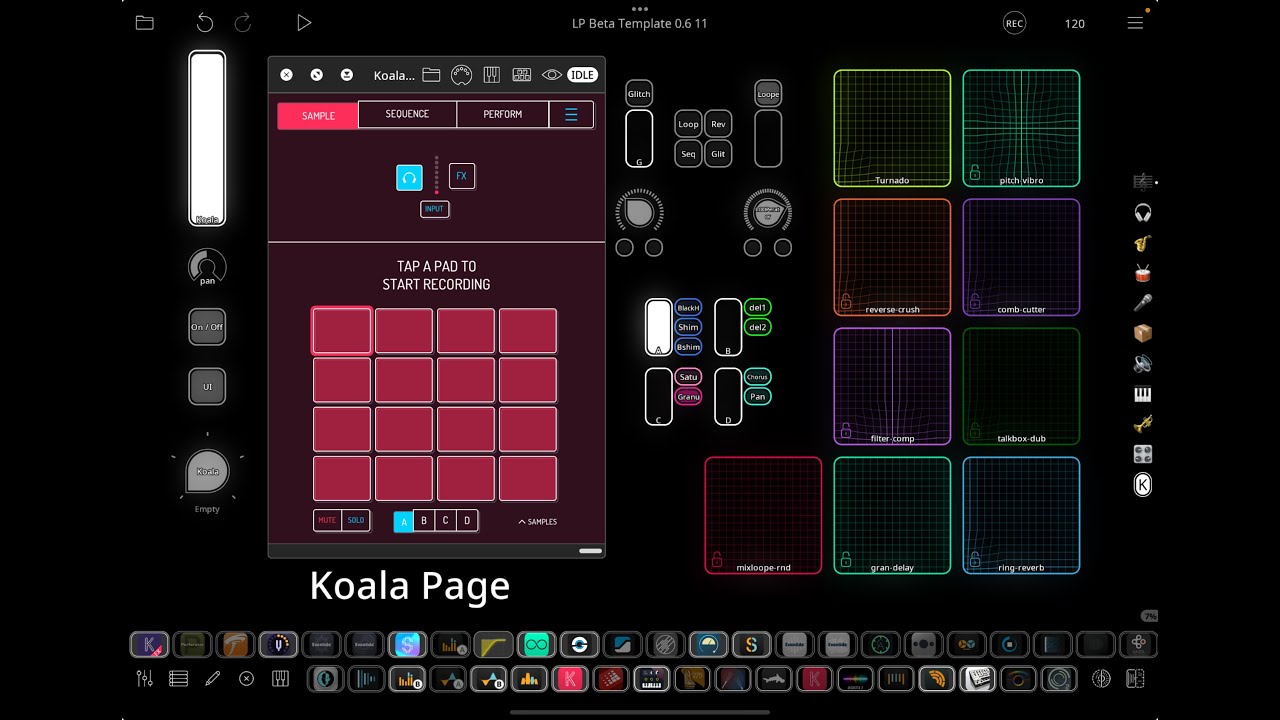Select pad bank D
The width and height of the screenshot is (1280, 720).
coord(466,520)
